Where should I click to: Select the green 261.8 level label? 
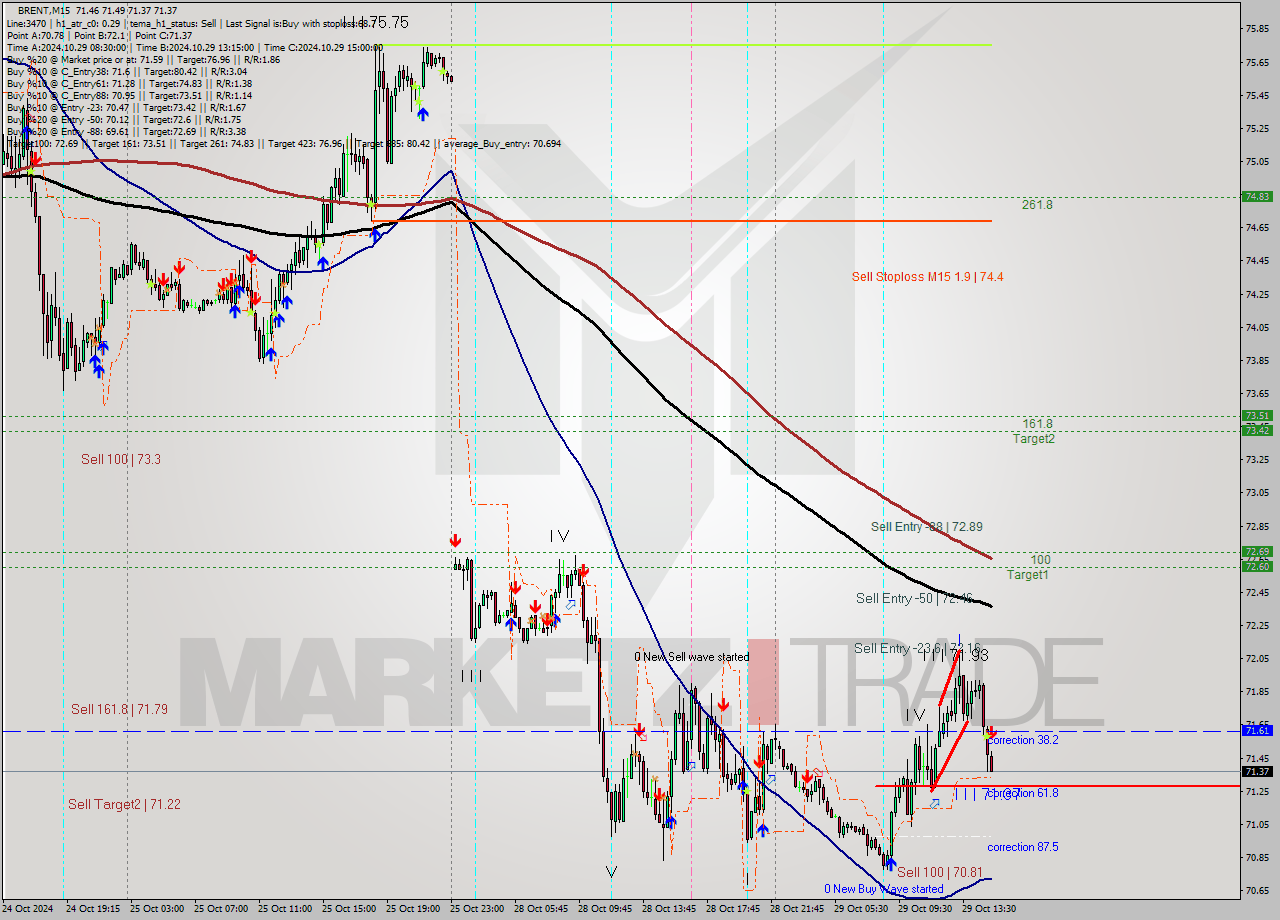click(x=1037, y=205)
